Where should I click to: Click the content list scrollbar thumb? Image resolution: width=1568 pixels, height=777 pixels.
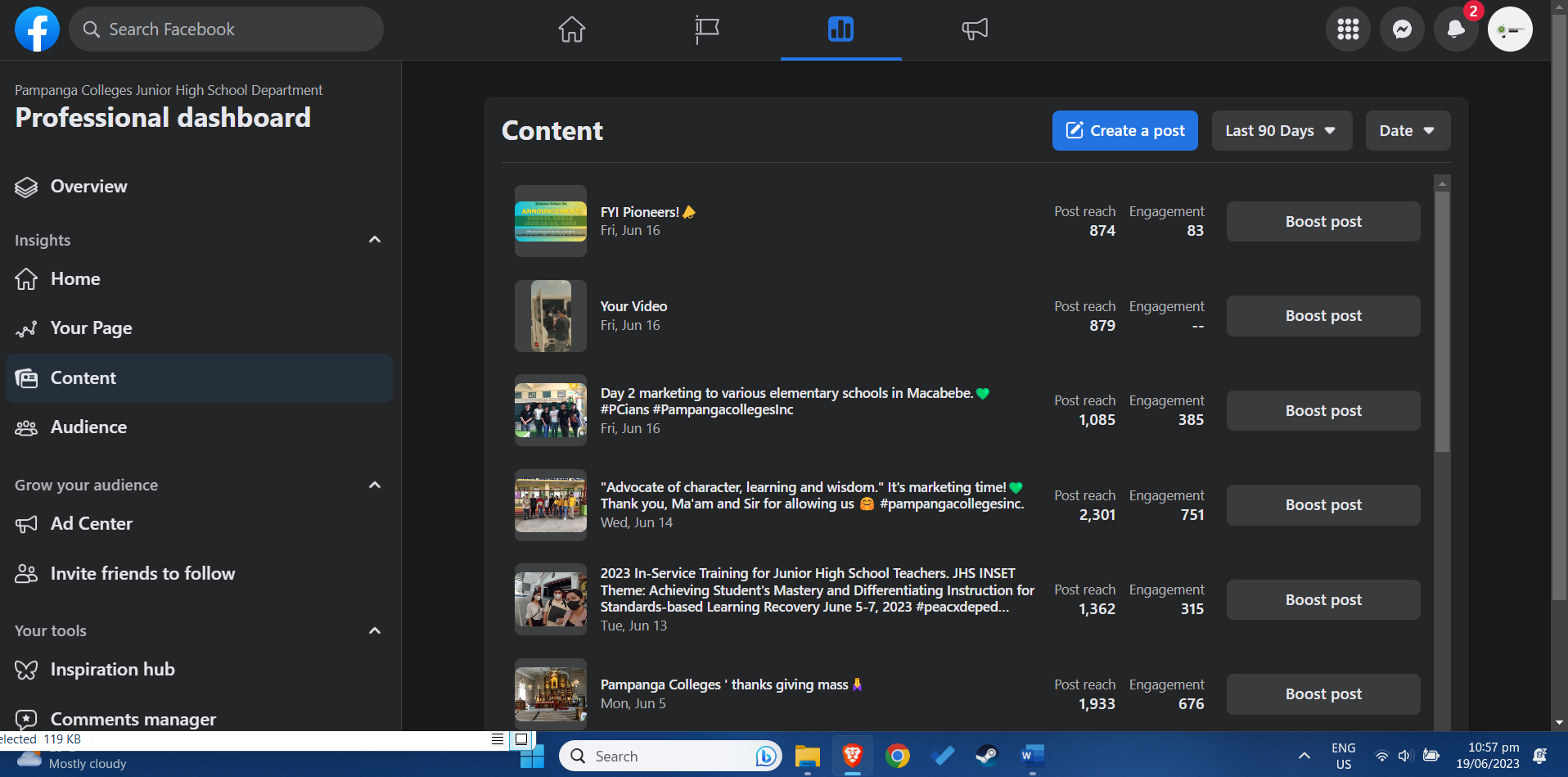click(x=1442, y=321)
